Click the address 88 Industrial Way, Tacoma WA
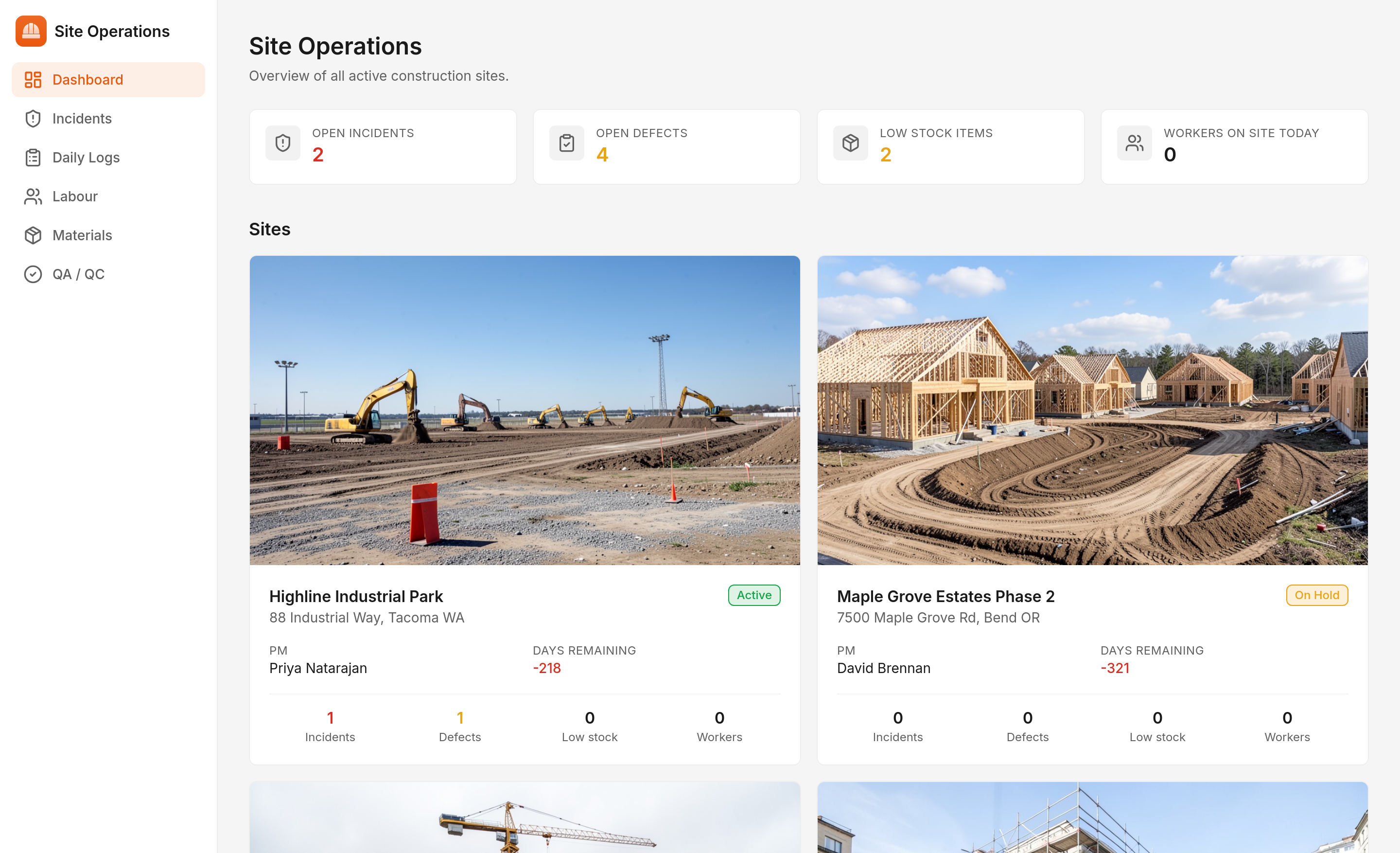 [x=367, y=618]
